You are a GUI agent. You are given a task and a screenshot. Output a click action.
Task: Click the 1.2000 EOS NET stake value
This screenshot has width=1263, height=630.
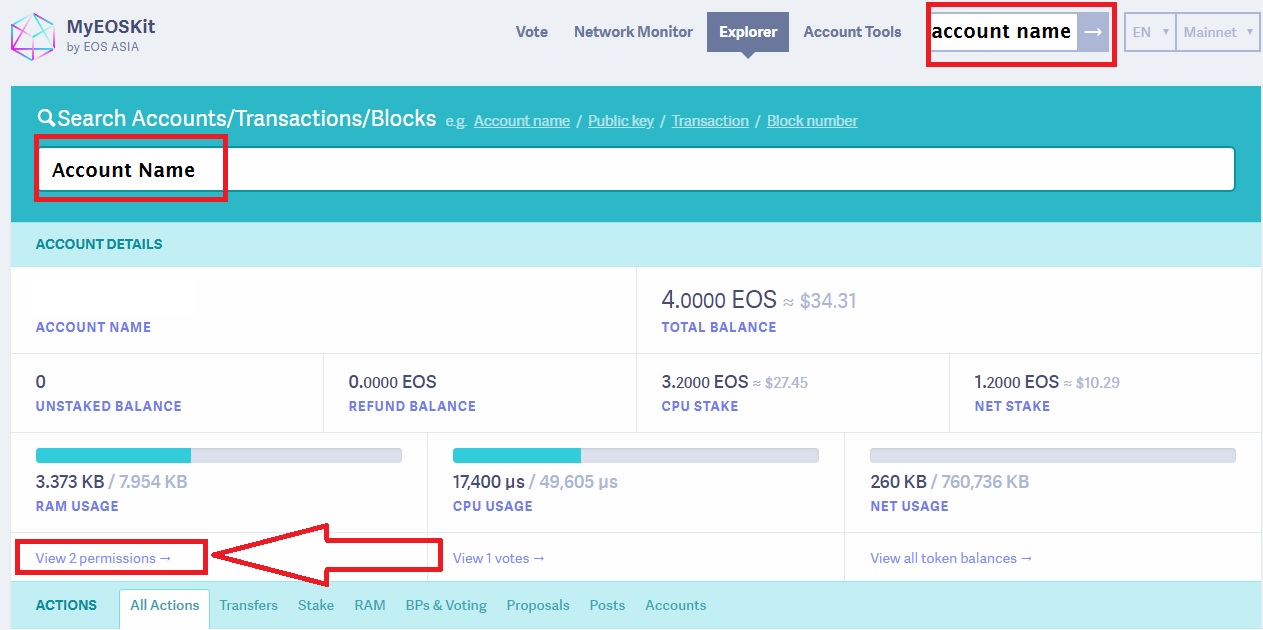[1016, 382]
